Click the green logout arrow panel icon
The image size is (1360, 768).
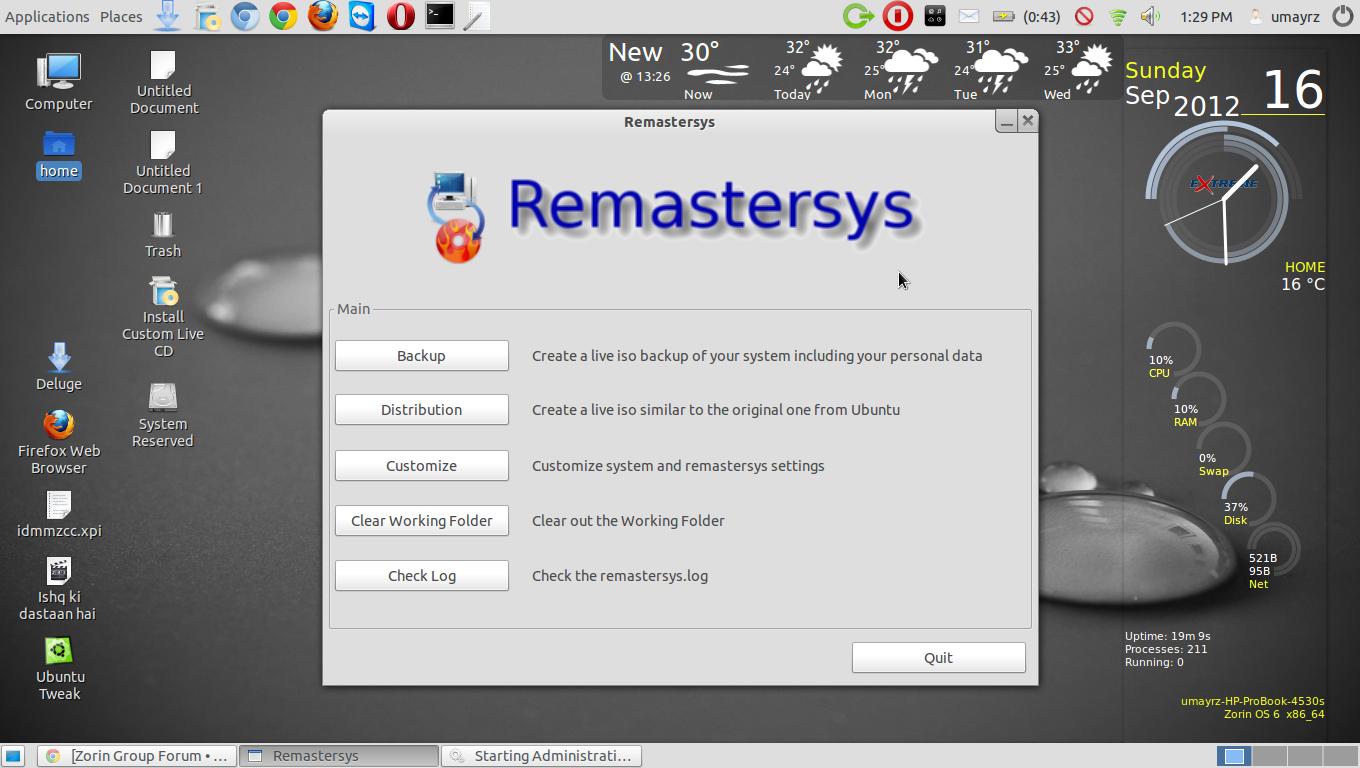858,16
